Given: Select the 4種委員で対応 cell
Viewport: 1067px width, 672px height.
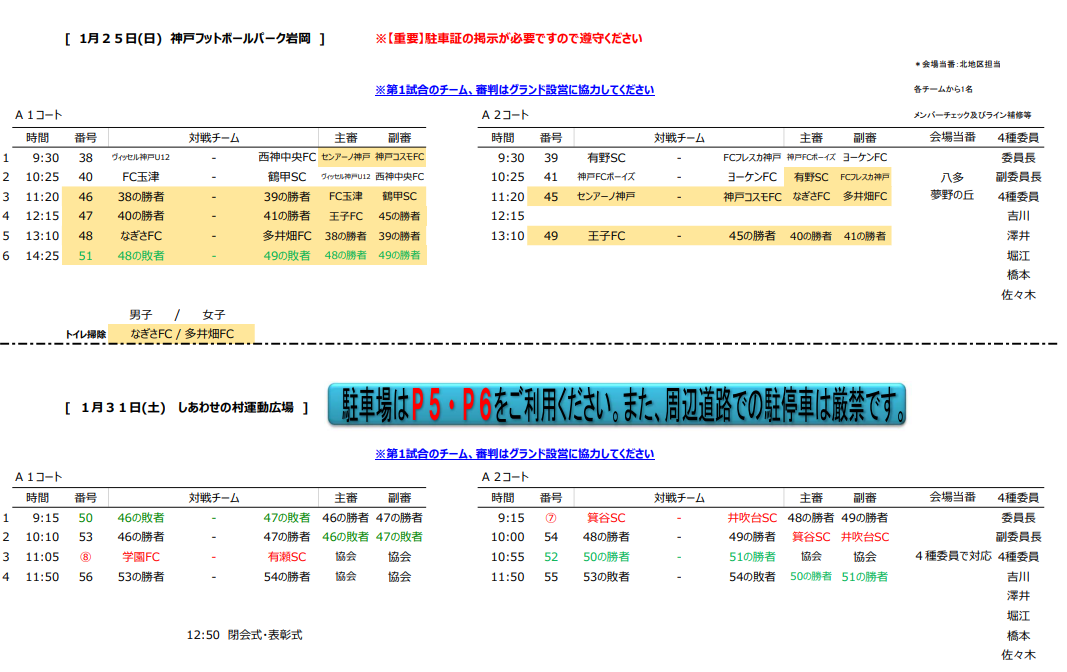Looking at the screenshot, I should [953, 556].
